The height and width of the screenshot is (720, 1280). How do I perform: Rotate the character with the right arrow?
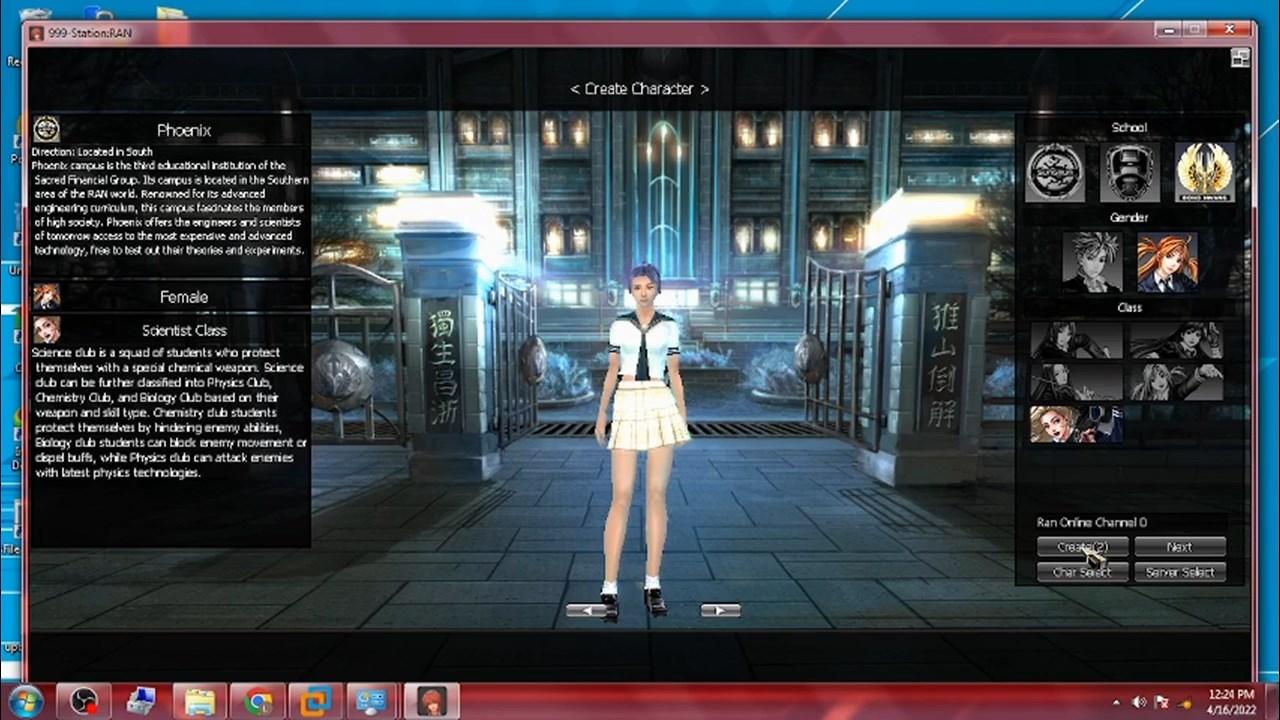[x=720, y=610]
